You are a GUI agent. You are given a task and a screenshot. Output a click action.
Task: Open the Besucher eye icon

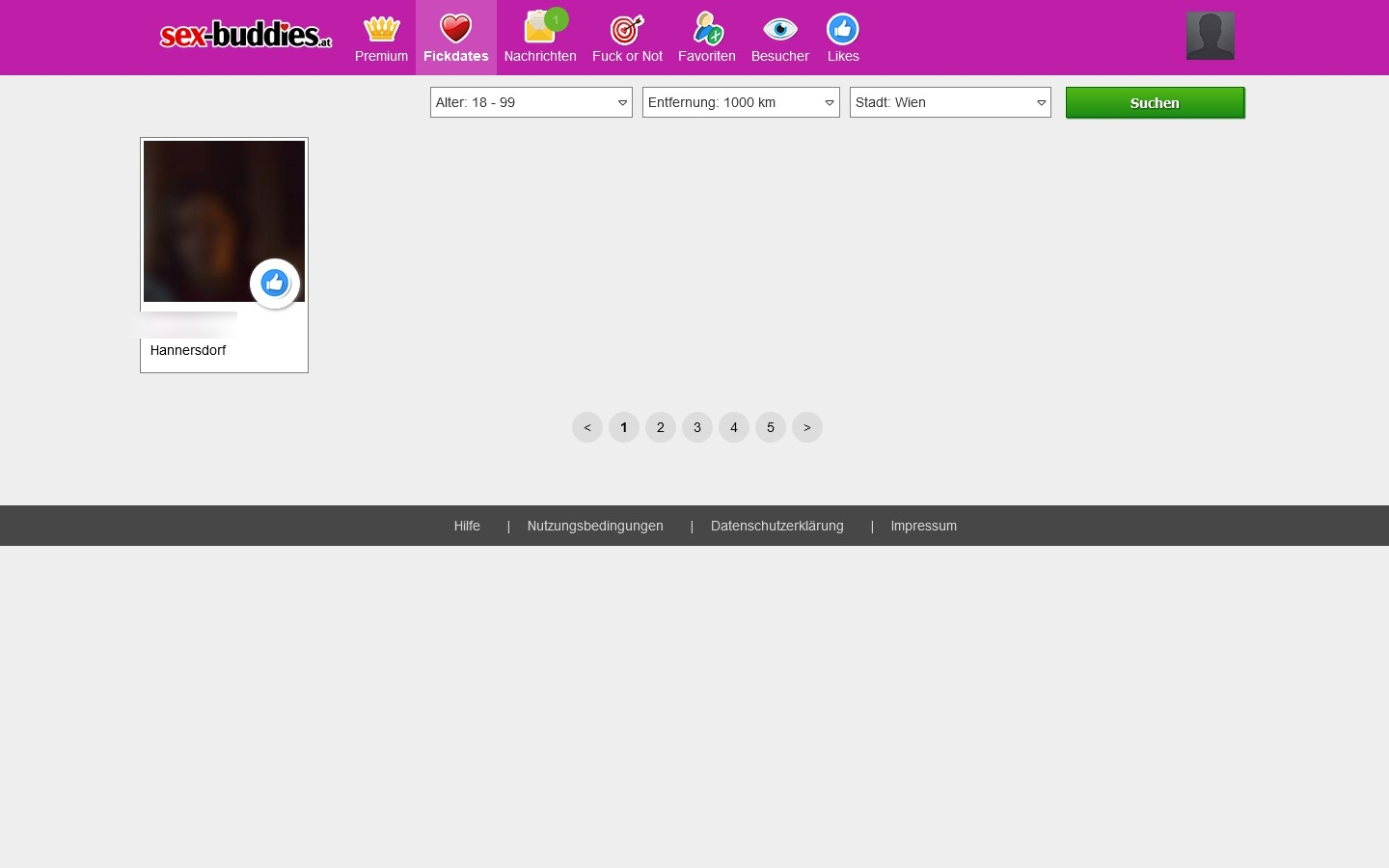point(779,30)
